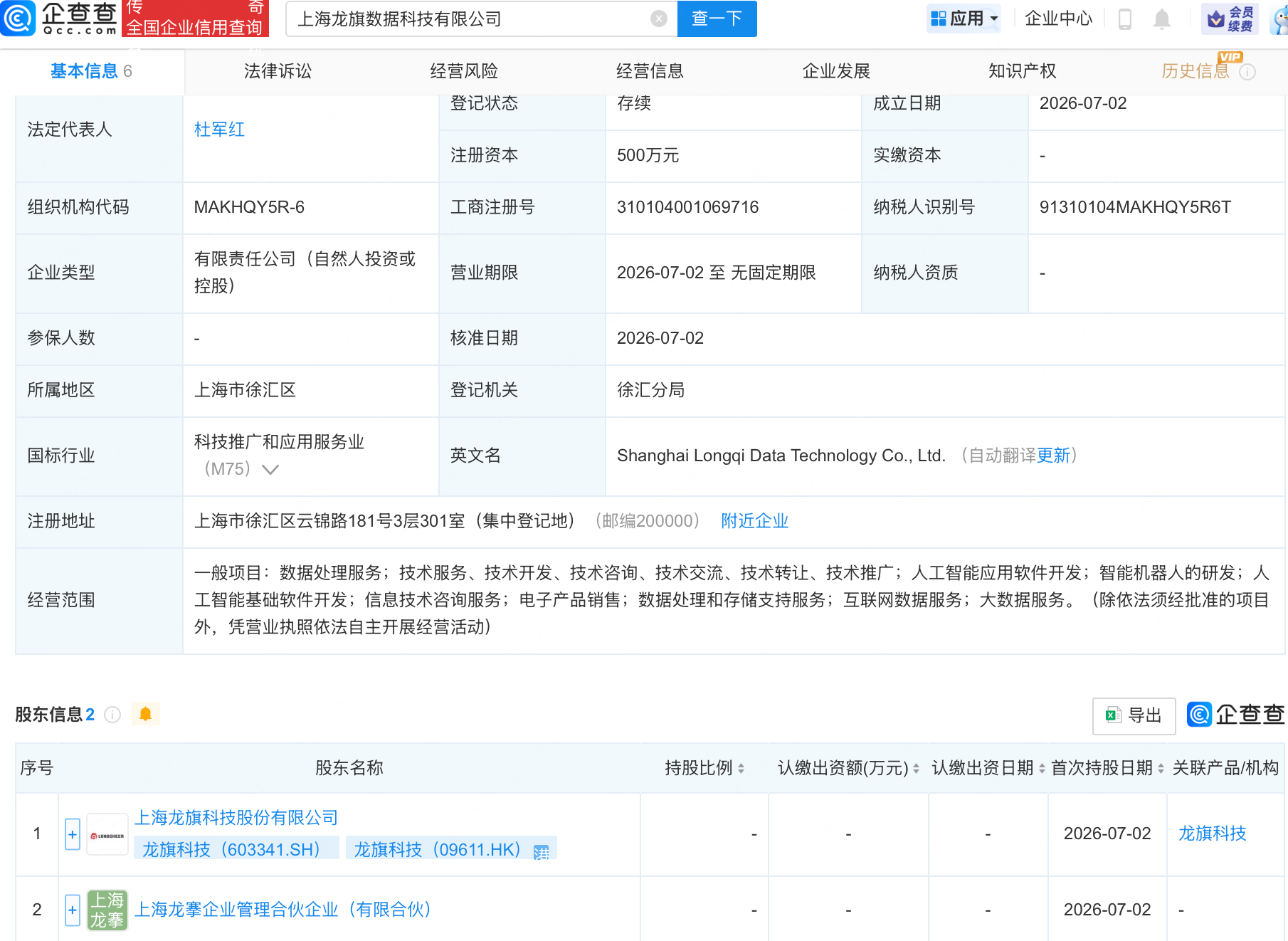This screenshot has width=1288, height=941.
Task: Click the 股东名称 column header
Action: tap(349, 768)
